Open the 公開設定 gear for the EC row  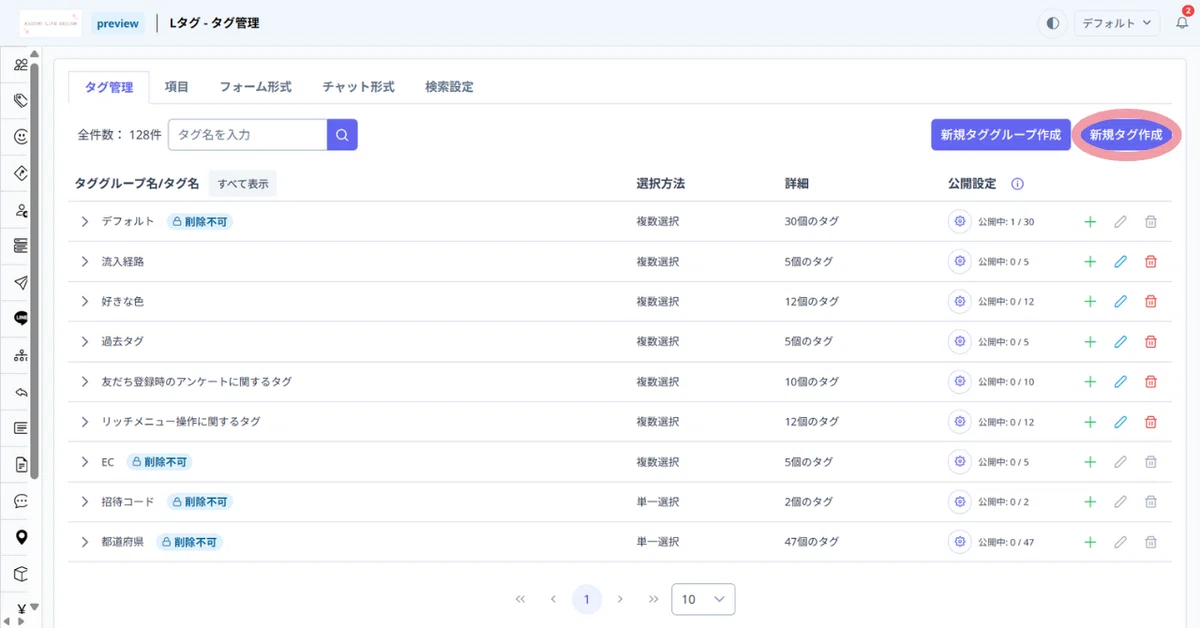click(960, 462)
